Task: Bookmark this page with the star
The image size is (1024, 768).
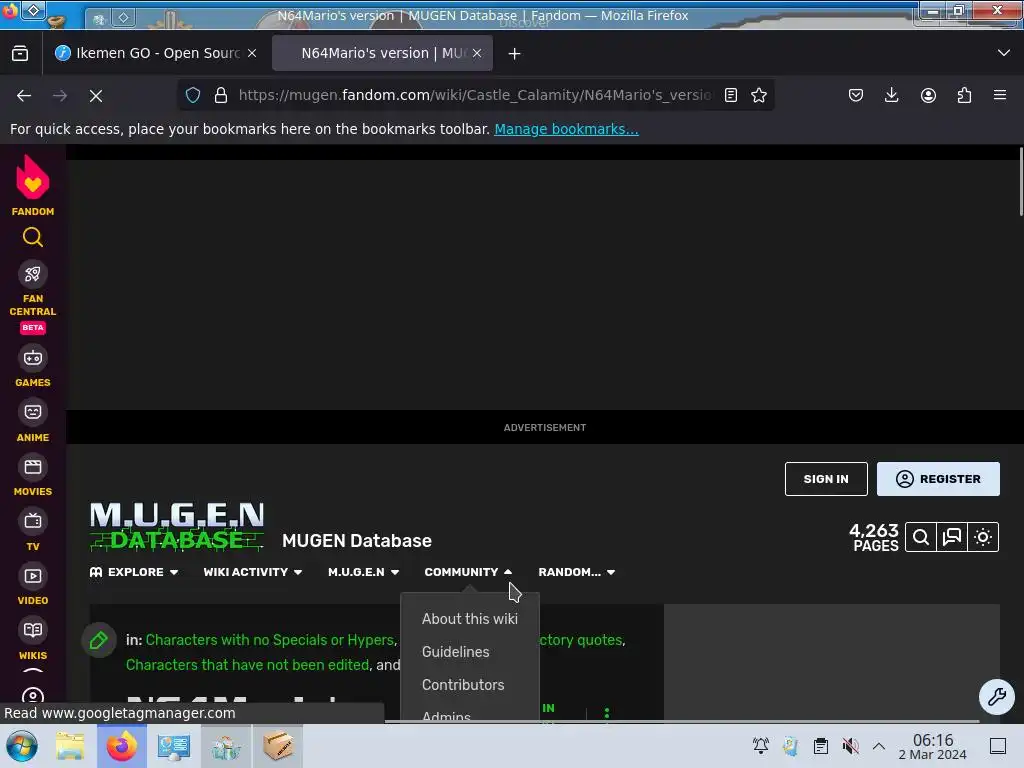Action: 759,95
